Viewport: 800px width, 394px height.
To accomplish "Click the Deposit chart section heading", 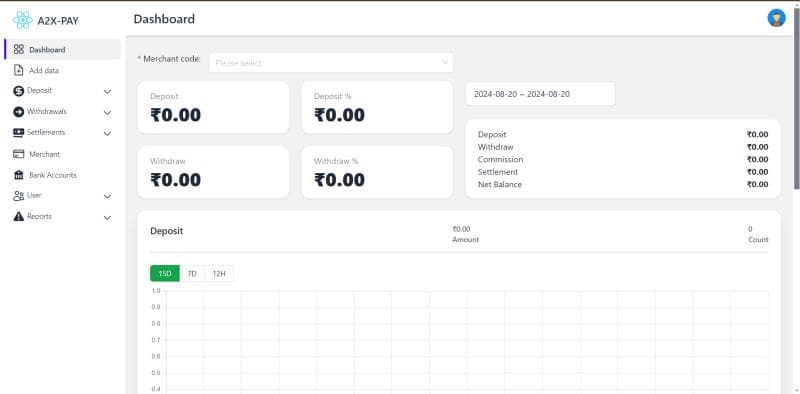I will click(x=166, y=231).
